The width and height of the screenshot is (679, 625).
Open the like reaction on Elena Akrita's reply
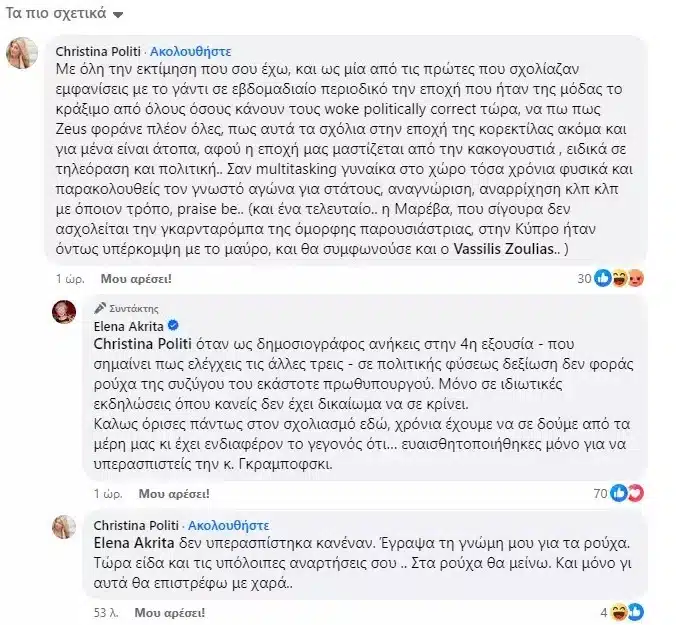coord(618,493)
